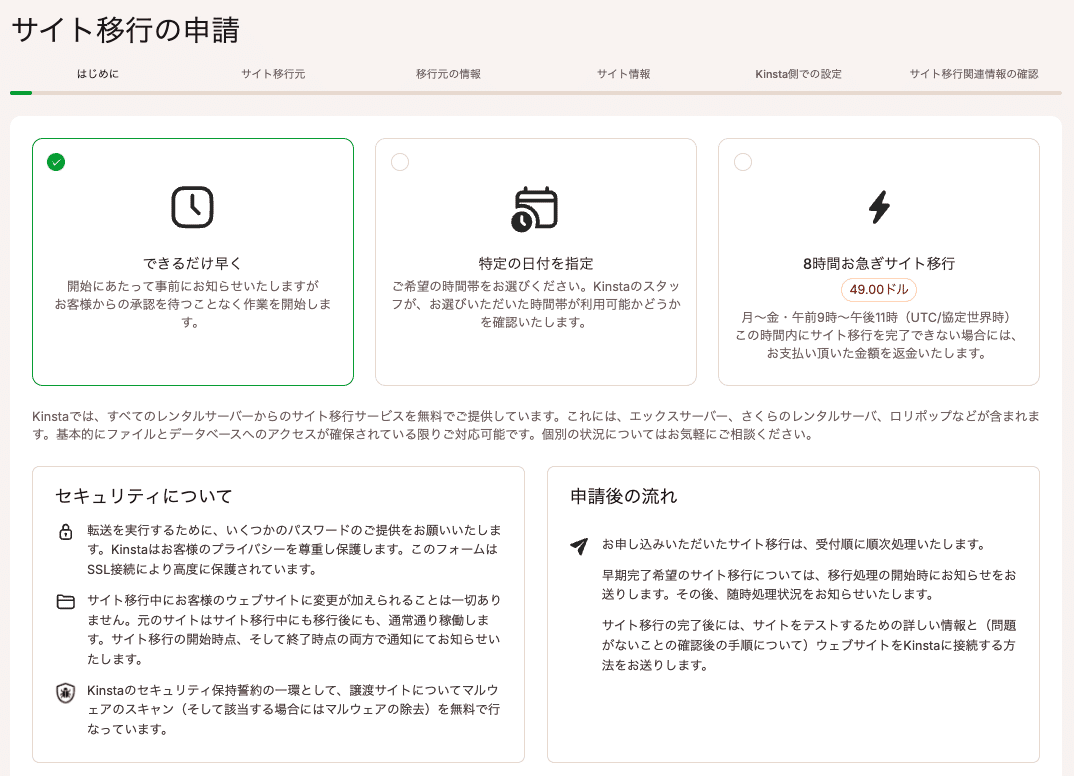Jump to サイト移行関連情報の確認 step
Screen dimensions: 1074x776
click(973, 73)
